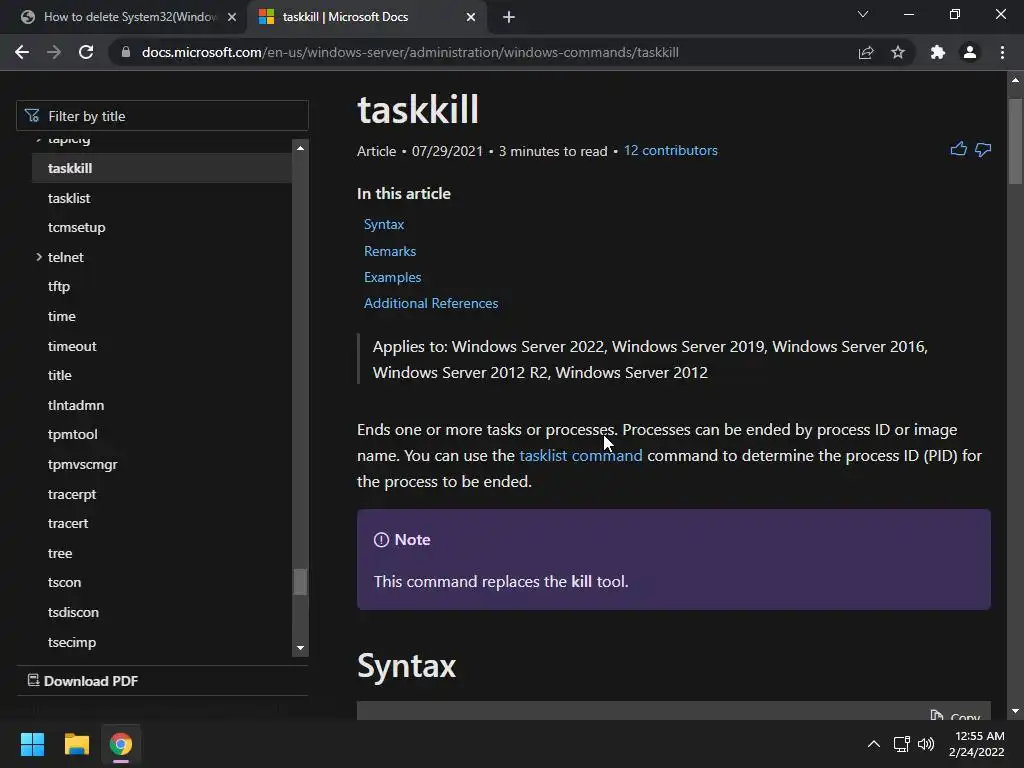The width and height of the screenshot is (1024, 768).
Task: Open tracert in the sidebar
Action: [68, 523]
